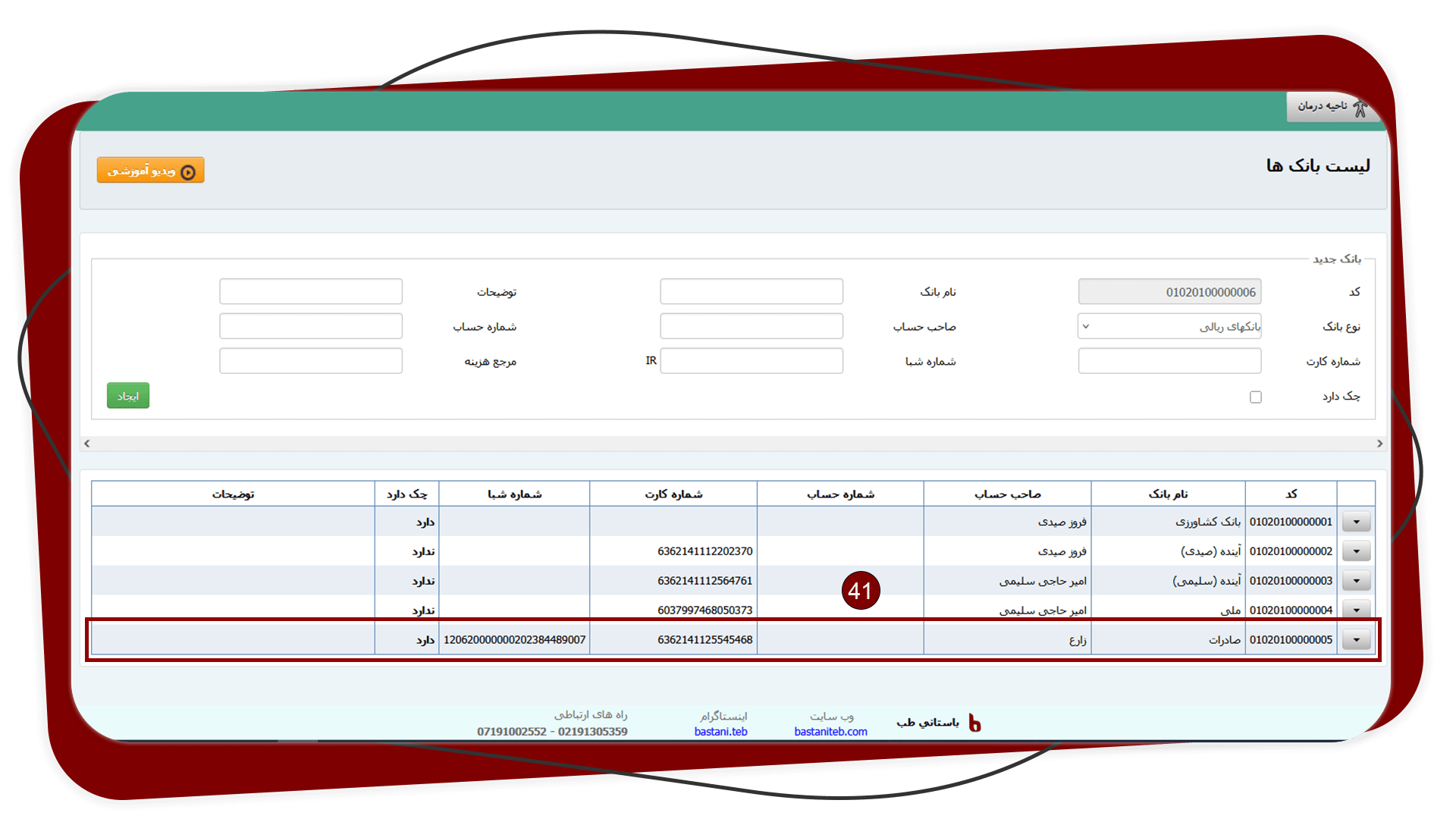Select the آینده (صیدی) bank cell

[1168, 551]
